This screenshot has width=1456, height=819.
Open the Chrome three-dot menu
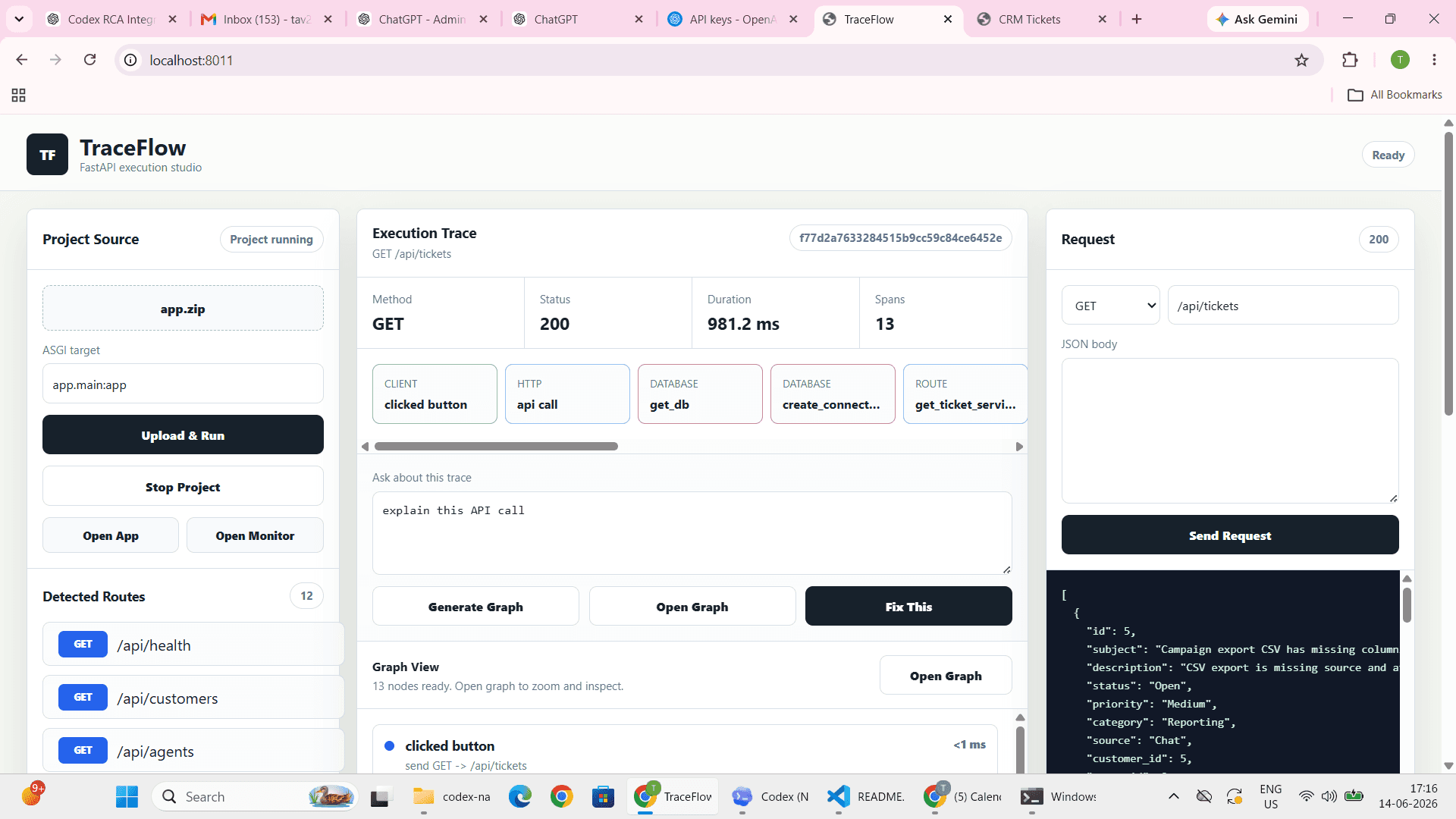[1434, 60]
